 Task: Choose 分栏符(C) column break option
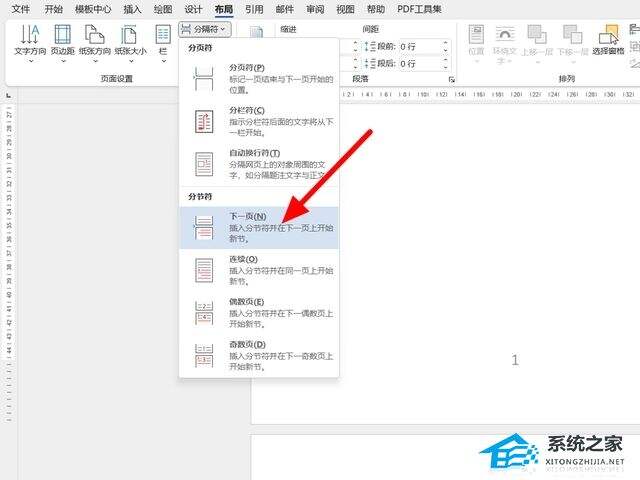[x=259, y=121]
